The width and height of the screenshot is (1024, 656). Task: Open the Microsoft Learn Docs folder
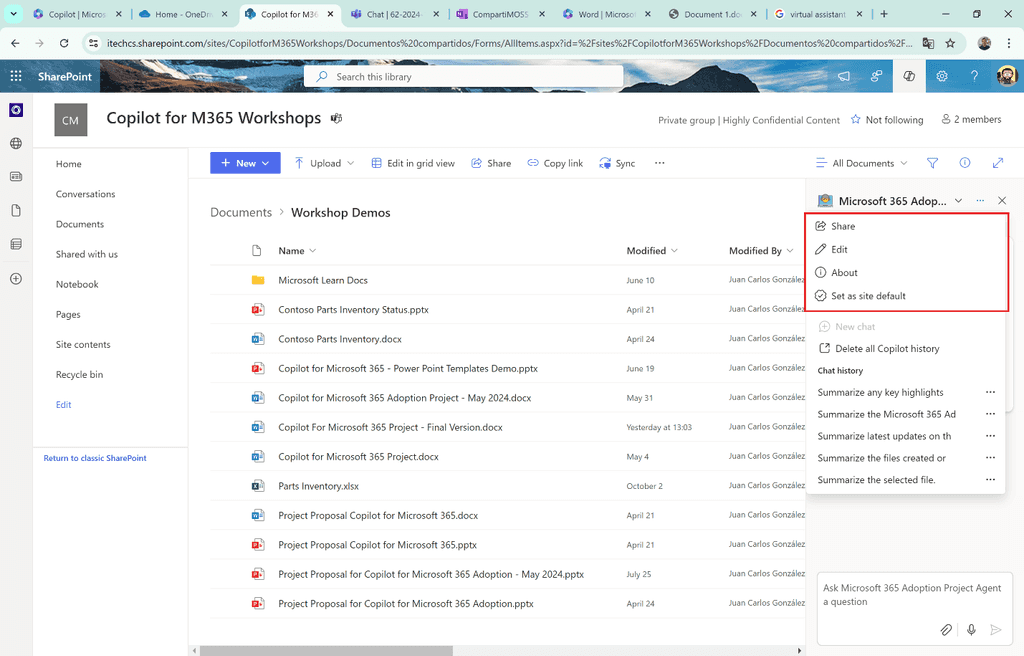click(323, 280)
